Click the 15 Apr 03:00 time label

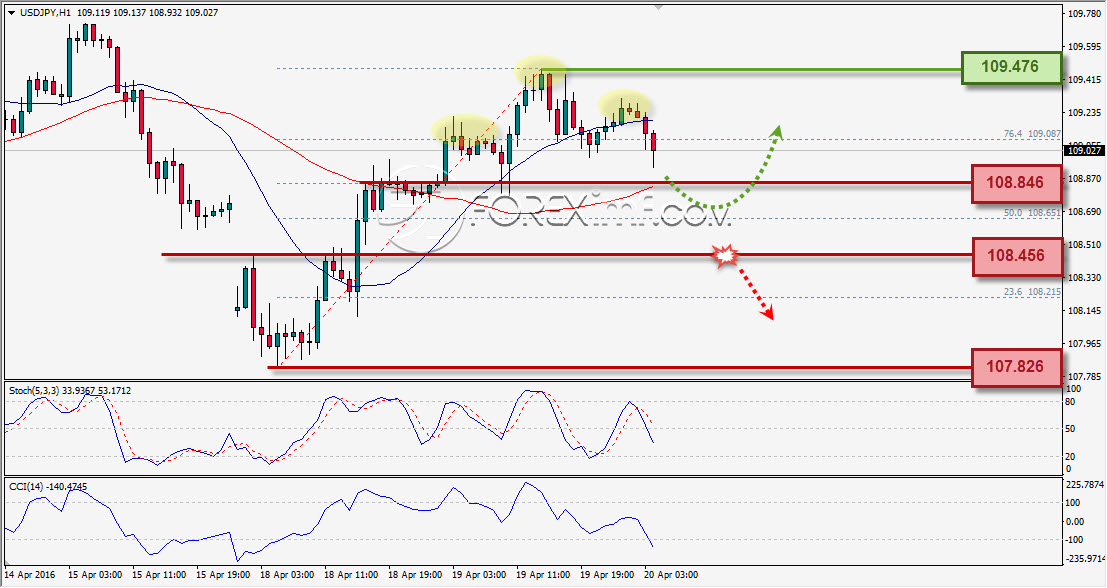pyautogui.click(x=95, y=575)
